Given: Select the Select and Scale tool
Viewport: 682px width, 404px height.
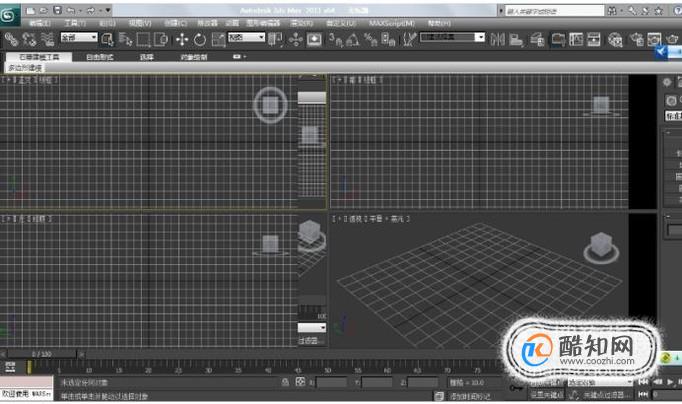Looking at the screenshot, I should coord(218,40).
